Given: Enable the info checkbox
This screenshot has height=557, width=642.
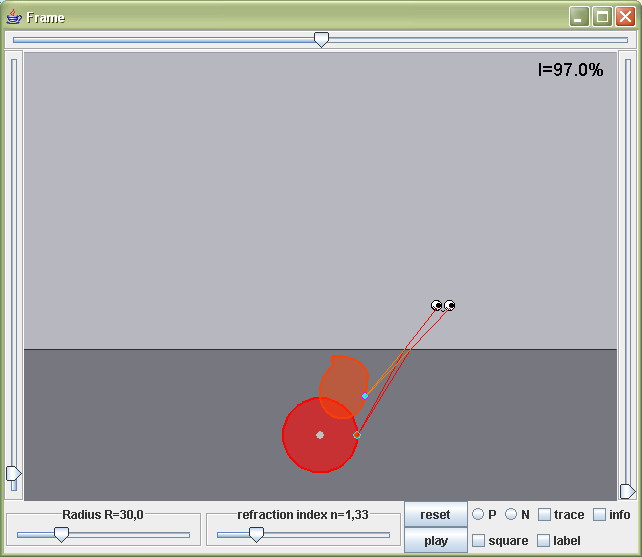Looking at the screenshot, I should [x=599, y=514].
